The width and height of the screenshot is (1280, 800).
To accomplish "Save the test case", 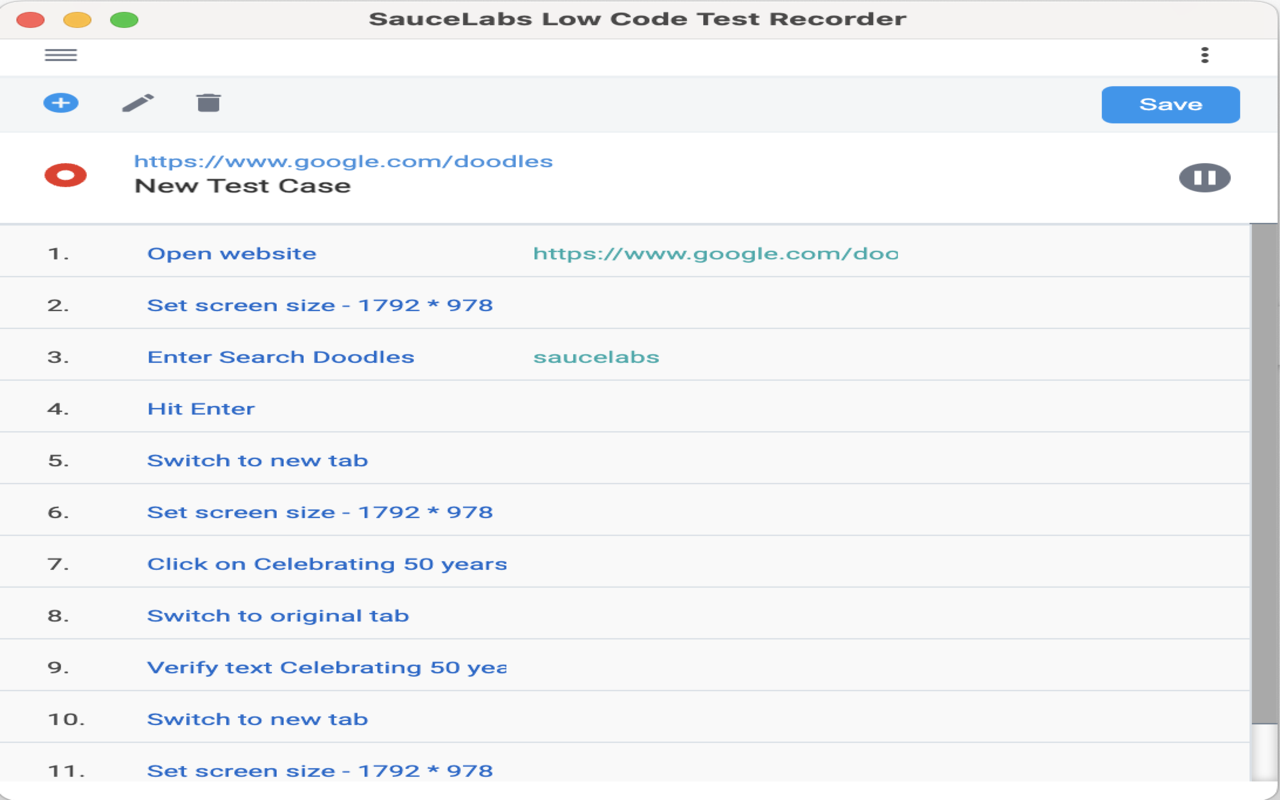I will [1171, 104].
